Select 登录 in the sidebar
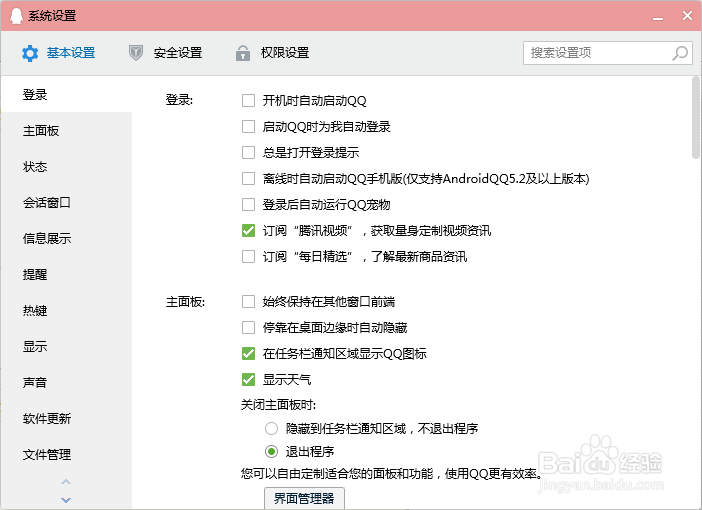702x510 pixels. point(66,94)
